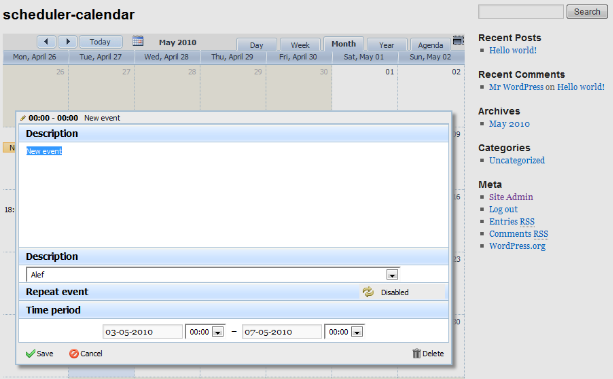Open Hello world! link in Recent Comments
613x379 pixels.
tap(581, 87)
